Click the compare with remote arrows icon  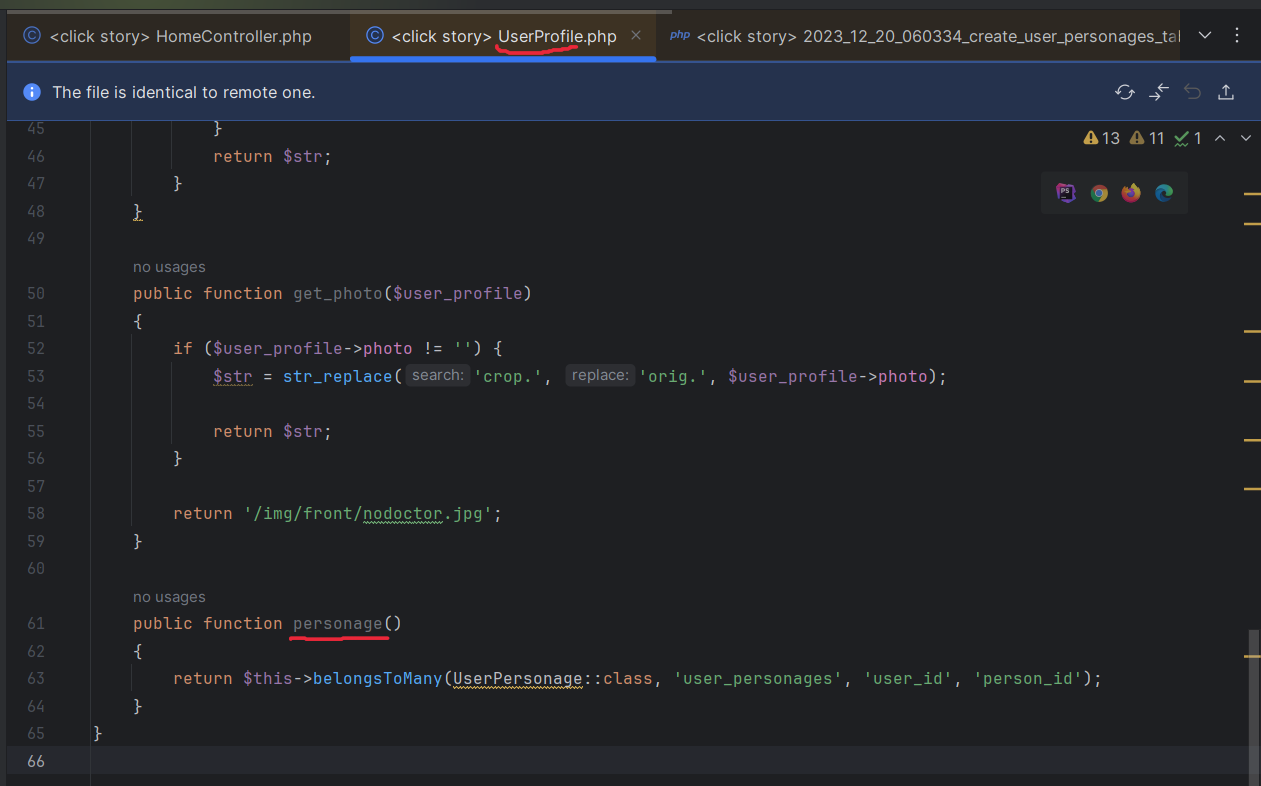tap(1159, 92)
